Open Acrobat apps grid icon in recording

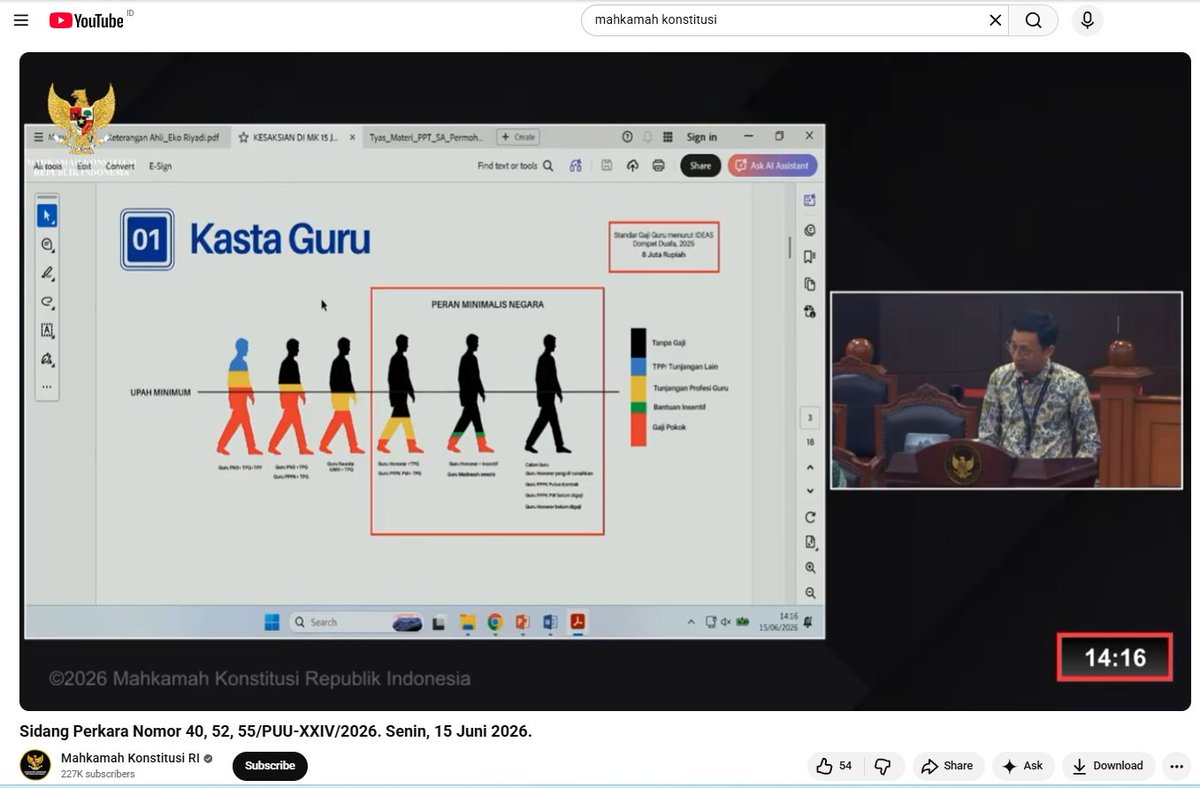tap(669, 137)
